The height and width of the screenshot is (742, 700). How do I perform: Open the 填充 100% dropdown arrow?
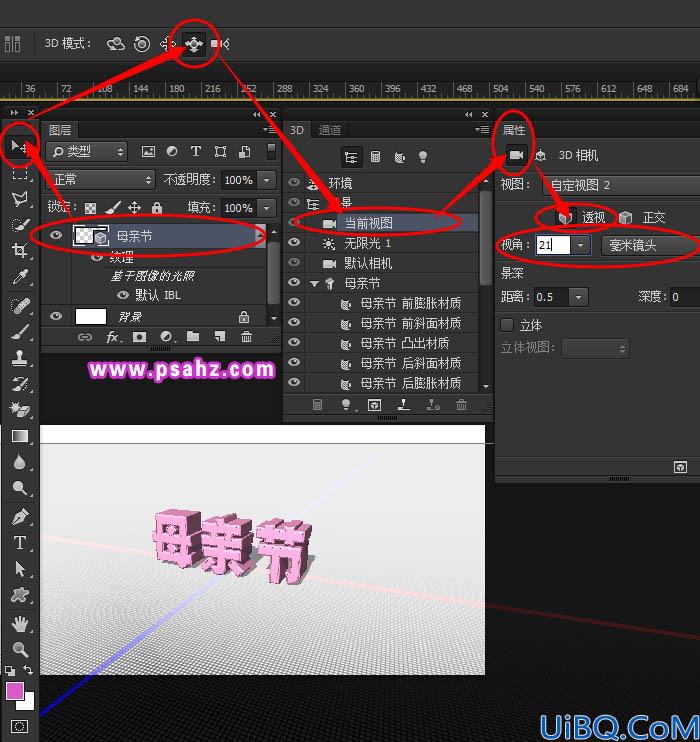[267, 208]
